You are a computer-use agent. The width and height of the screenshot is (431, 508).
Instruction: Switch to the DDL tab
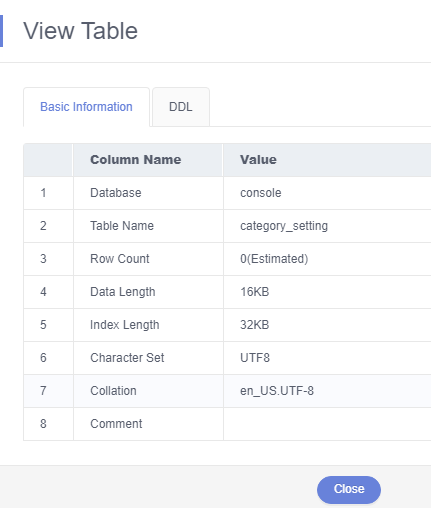(x=181, y=107)
